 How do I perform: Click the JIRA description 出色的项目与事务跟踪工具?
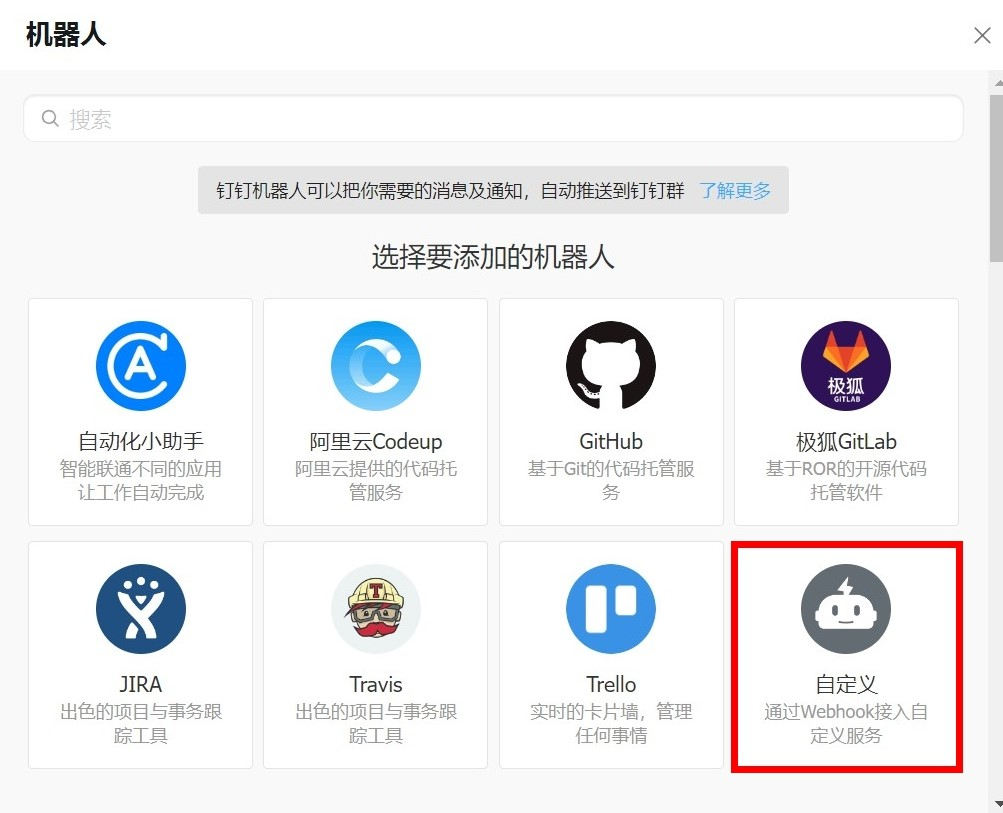coord(141,723)
